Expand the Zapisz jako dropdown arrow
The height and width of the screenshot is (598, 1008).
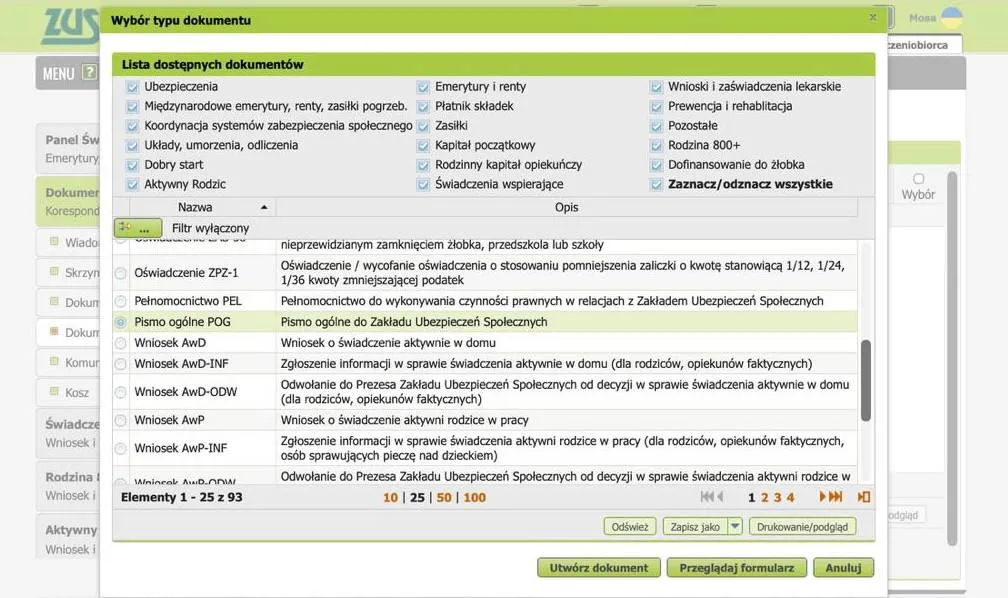click(x=735, y=527)
